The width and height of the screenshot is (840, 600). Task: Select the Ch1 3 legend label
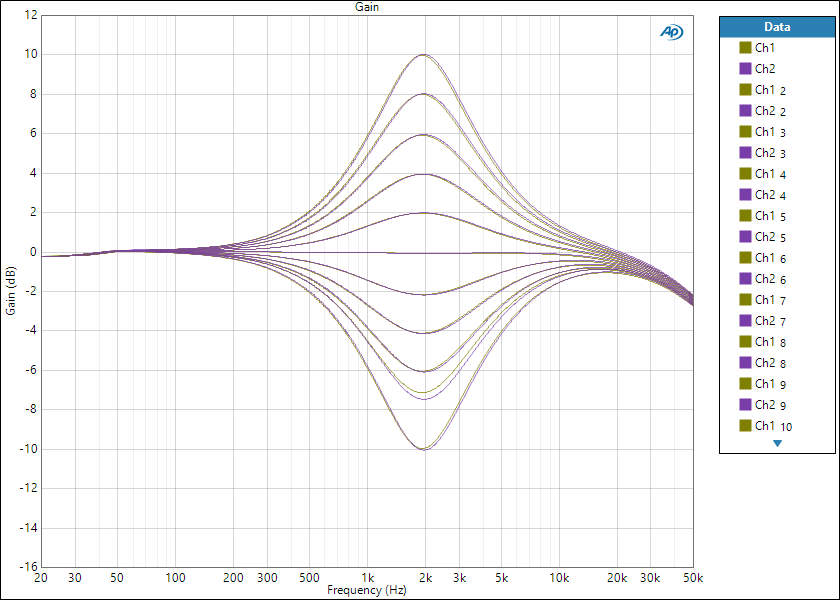point(770,132)
